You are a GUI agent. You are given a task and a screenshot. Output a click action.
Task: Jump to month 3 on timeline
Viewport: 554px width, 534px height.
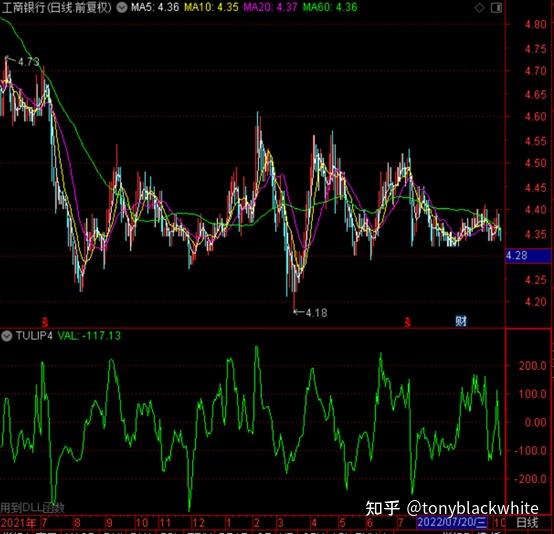point(280,523)
